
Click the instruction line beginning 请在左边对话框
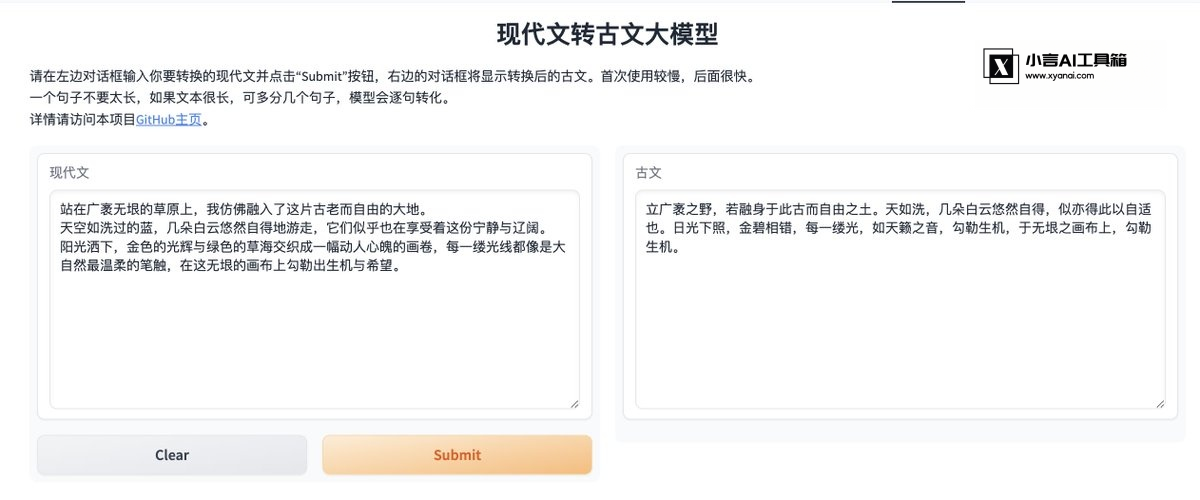393,76
